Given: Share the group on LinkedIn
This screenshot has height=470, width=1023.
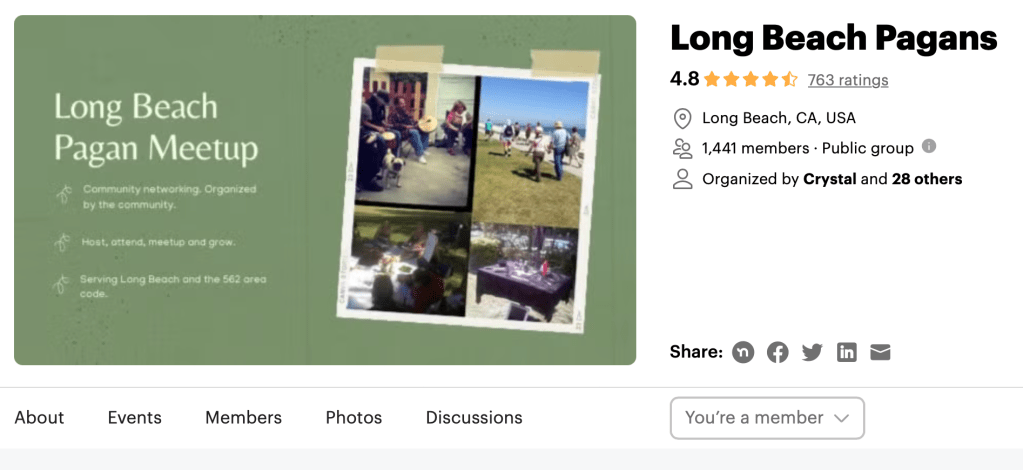Looking at the screenshot, I should (847, 352).
